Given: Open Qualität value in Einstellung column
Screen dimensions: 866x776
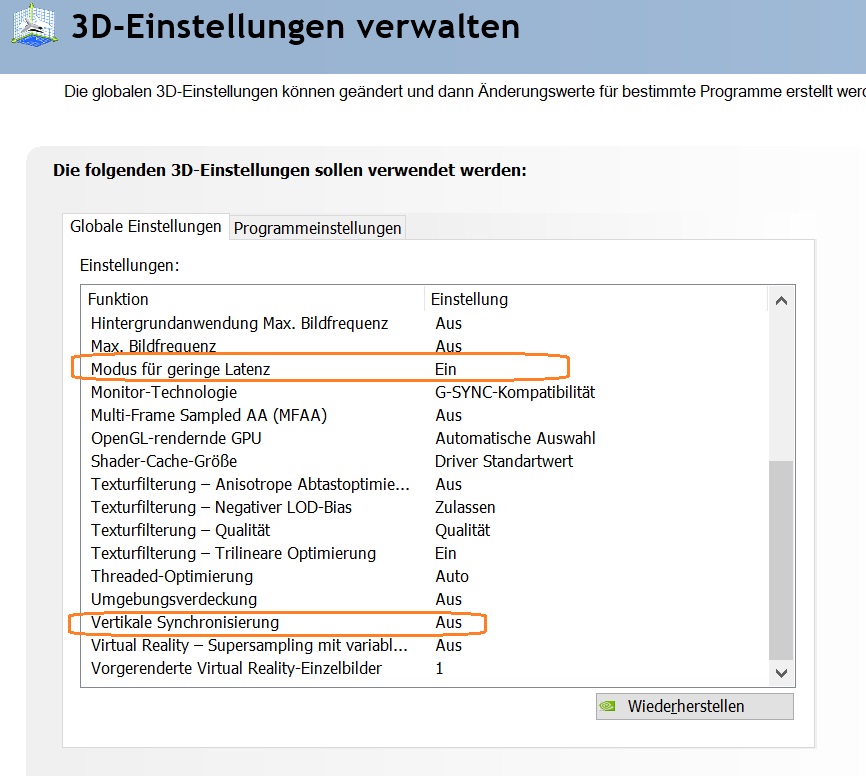Looking at the screenshot, I should 462,530.
